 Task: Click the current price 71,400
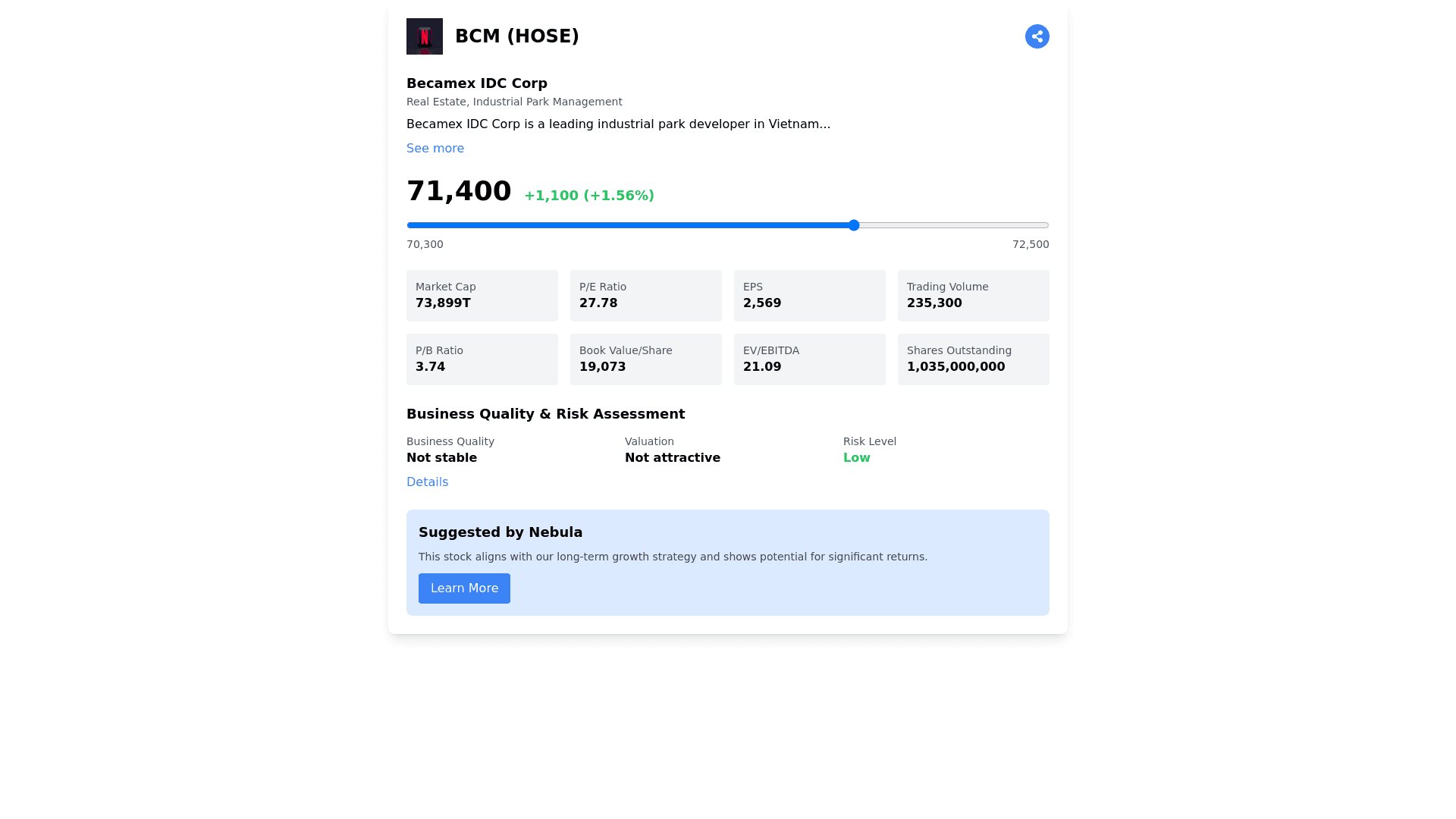459,191
